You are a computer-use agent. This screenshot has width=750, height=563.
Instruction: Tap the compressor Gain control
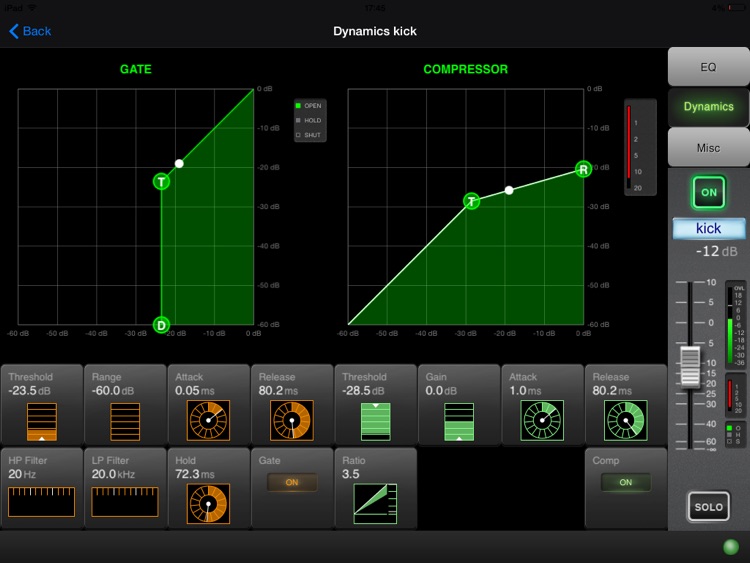pyautogui.click(x=458, y=421)
